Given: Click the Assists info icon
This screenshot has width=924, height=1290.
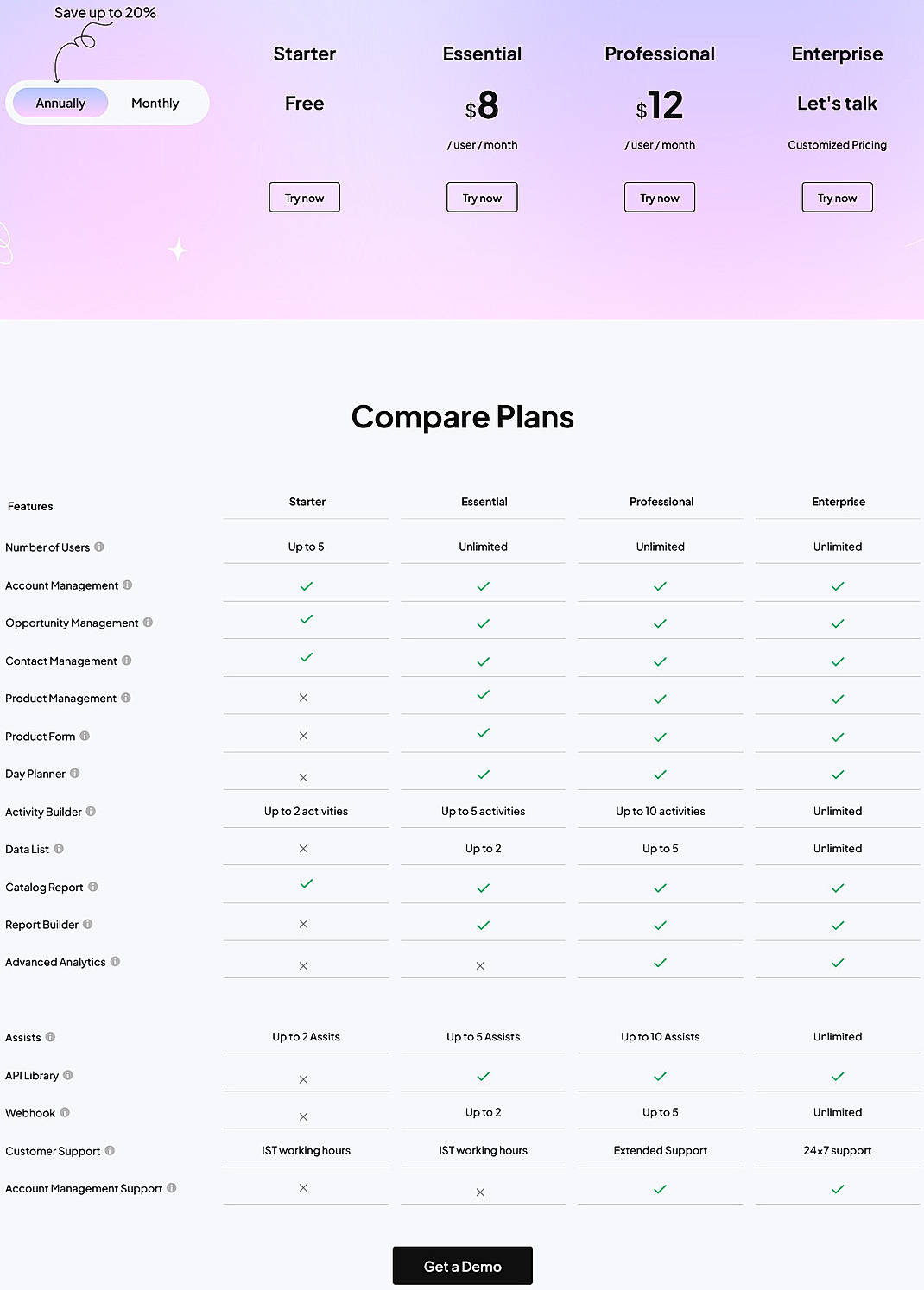Looking at the screenshot, I should point(50,1037).
